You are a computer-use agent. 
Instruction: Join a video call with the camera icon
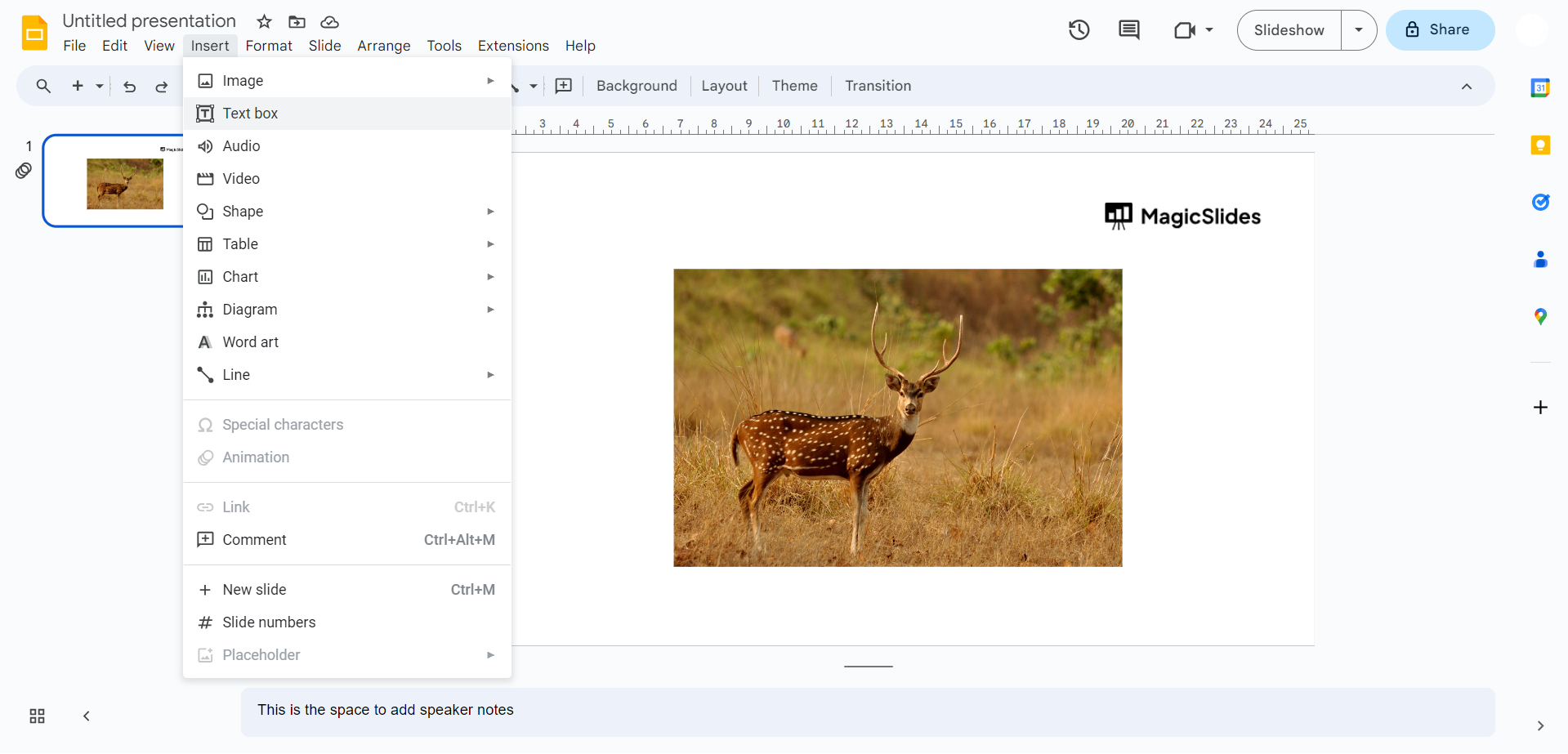click(1186, 29)
